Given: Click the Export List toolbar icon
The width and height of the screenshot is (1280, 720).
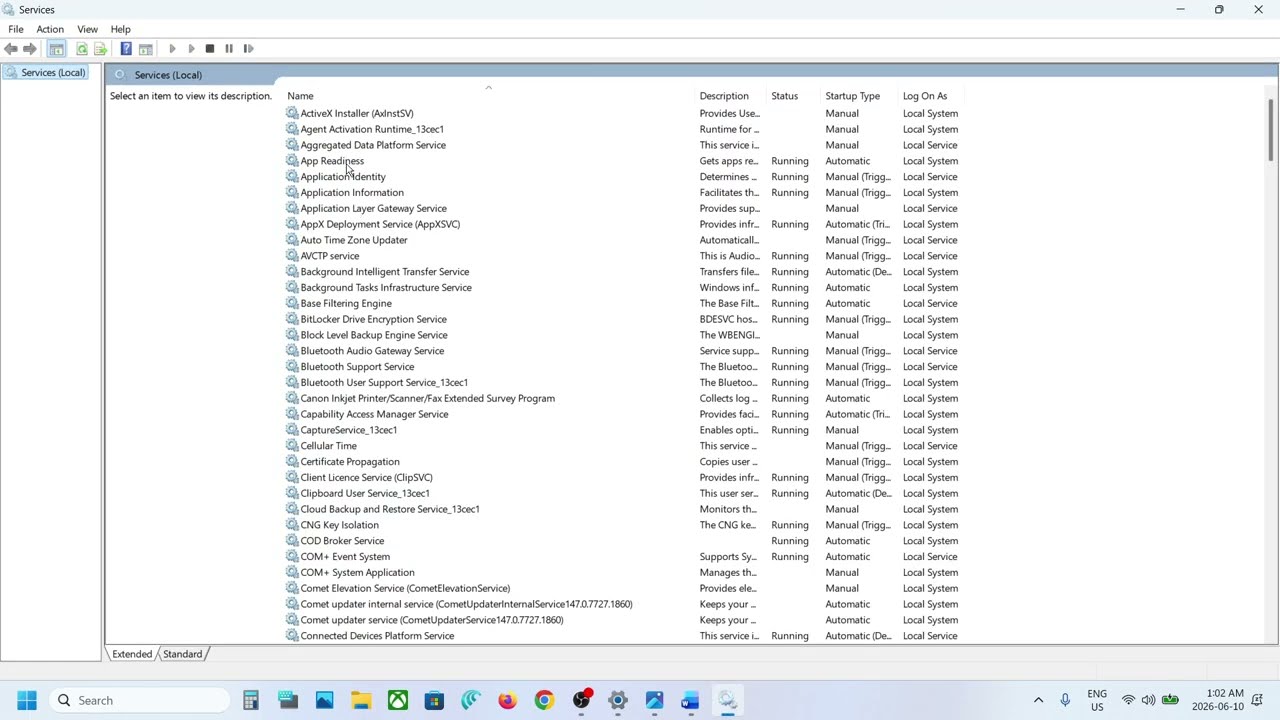Looking at the screenshot, I should pyautogui.click(x=100, y=49).
